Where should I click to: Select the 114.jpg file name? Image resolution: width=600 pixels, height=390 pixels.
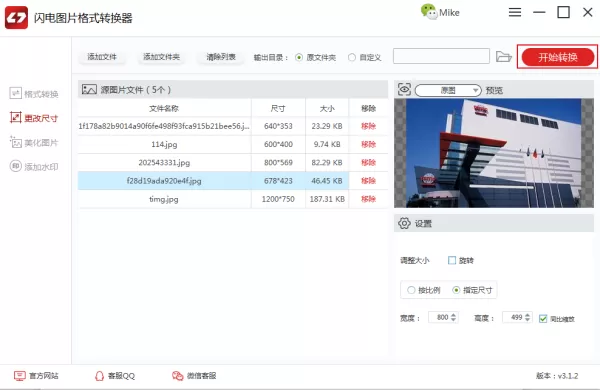[x=164, y=144]
